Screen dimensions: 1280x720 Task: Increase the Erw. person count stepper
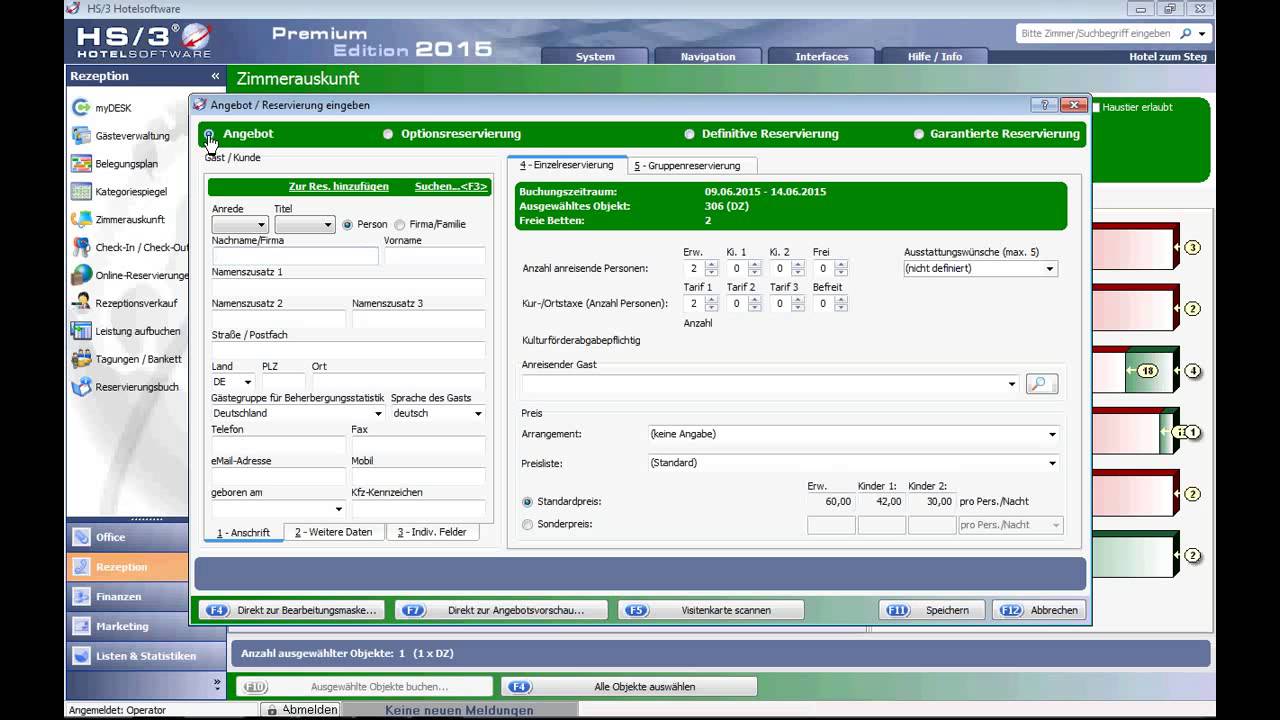(711, 264)
